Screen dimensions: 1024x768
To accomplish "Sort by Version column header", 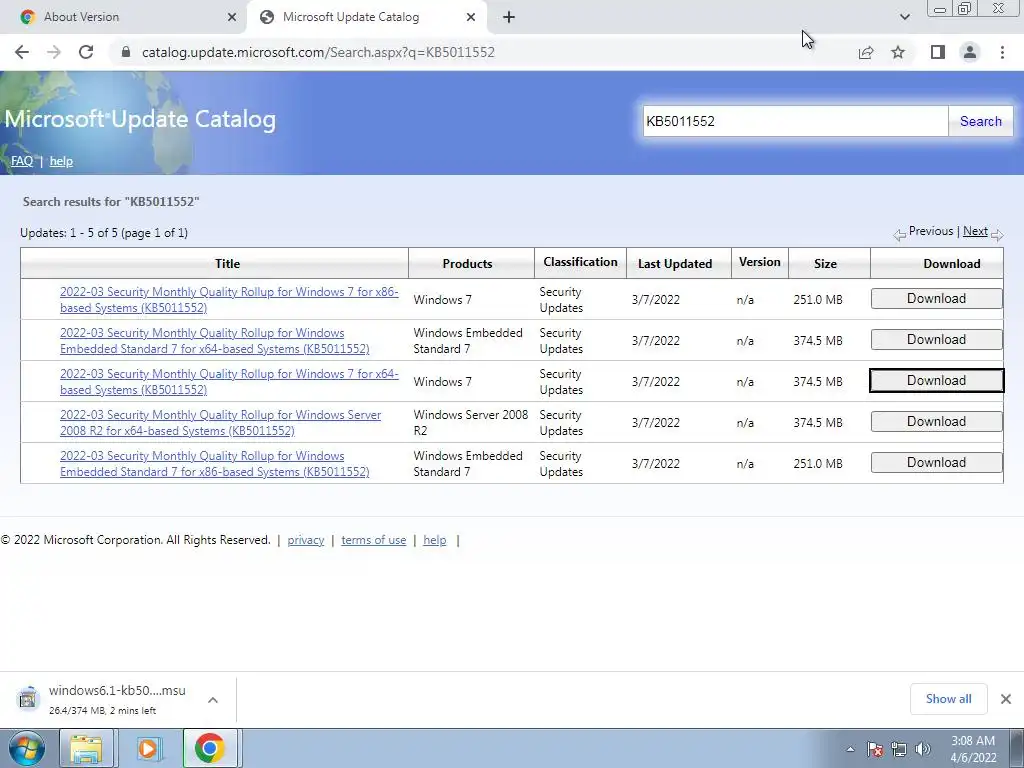I will point(760,262).
